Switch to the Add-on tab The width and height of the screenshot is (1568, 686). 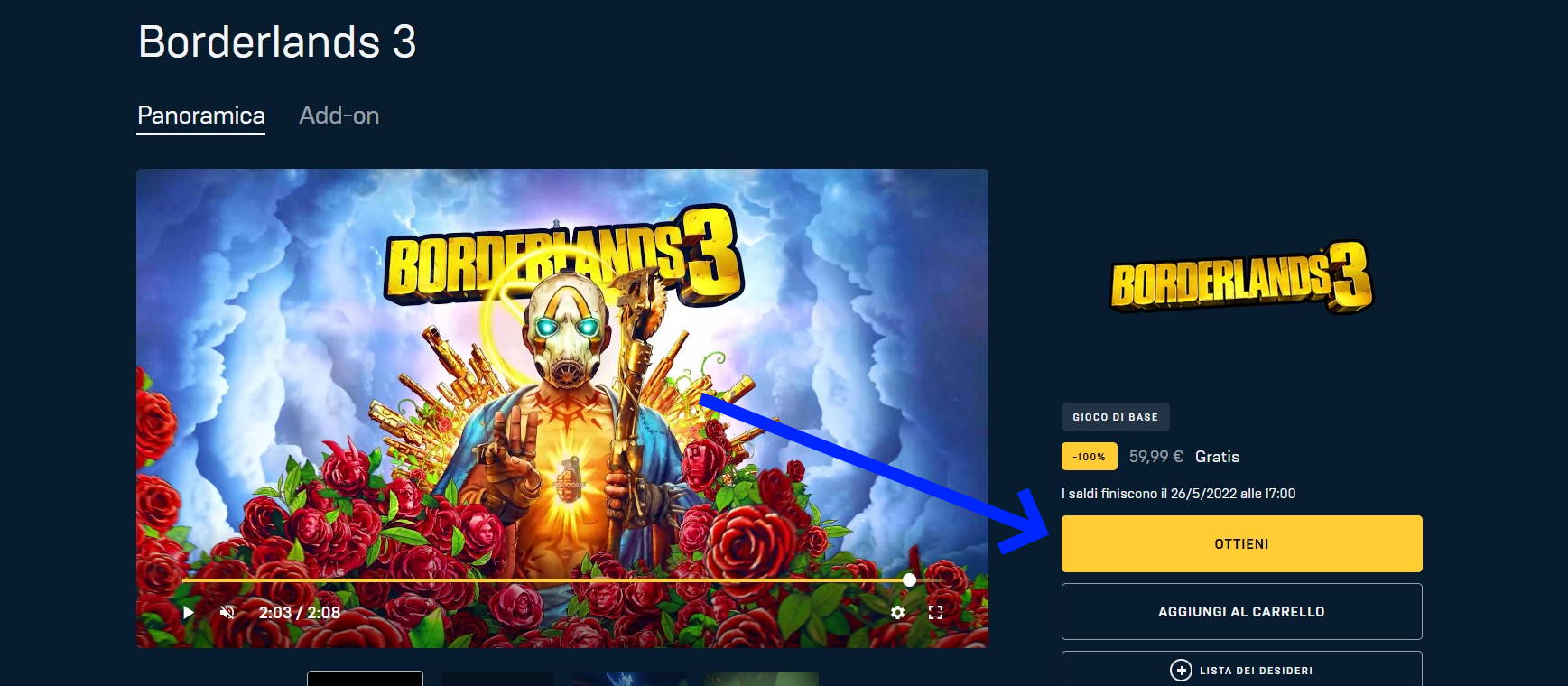[339, 116]
